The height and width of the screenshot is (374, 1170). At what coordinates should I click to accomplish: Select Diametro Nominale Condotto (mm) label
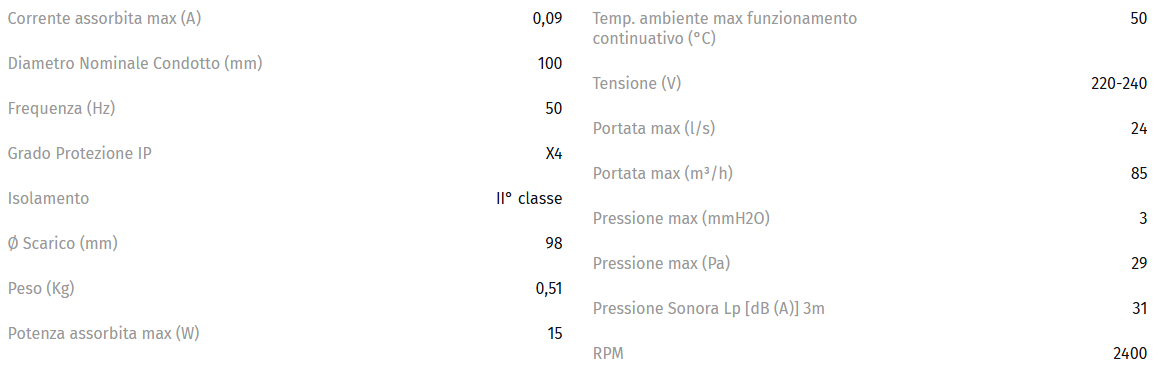click(x=135, y=64)
